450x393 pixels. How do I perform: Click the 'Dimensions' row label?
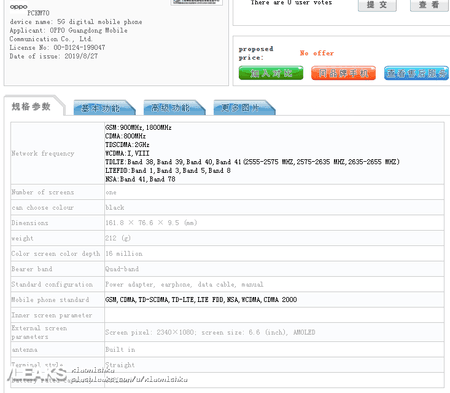pos(30,223)
